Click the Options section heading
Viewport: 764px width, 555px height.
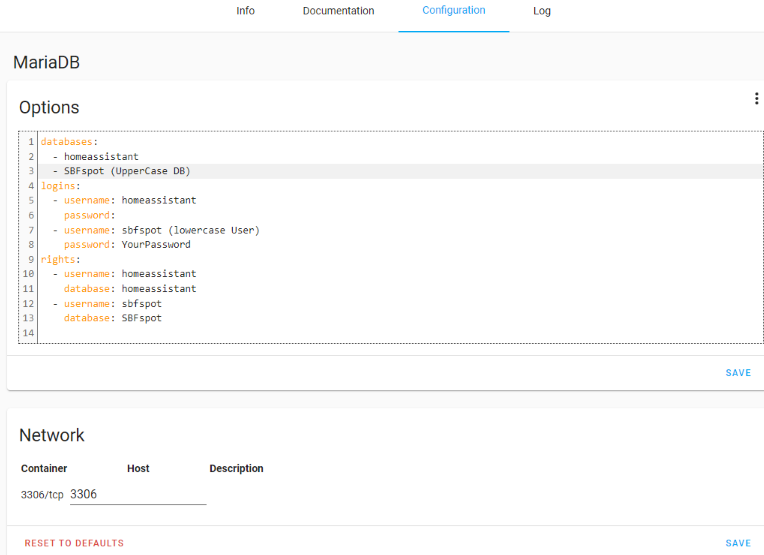pyautogui.click(x=49, y=107)
